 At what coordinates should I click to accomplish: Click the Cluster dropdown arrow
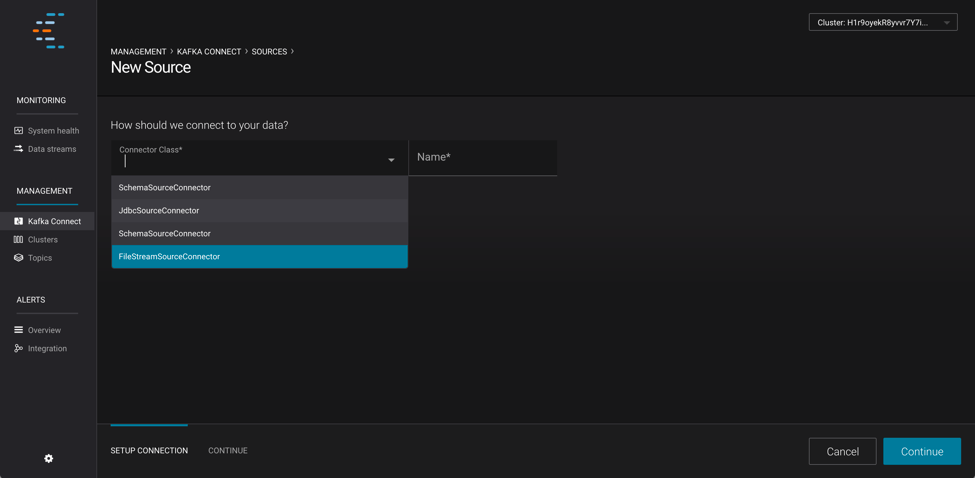946,23
